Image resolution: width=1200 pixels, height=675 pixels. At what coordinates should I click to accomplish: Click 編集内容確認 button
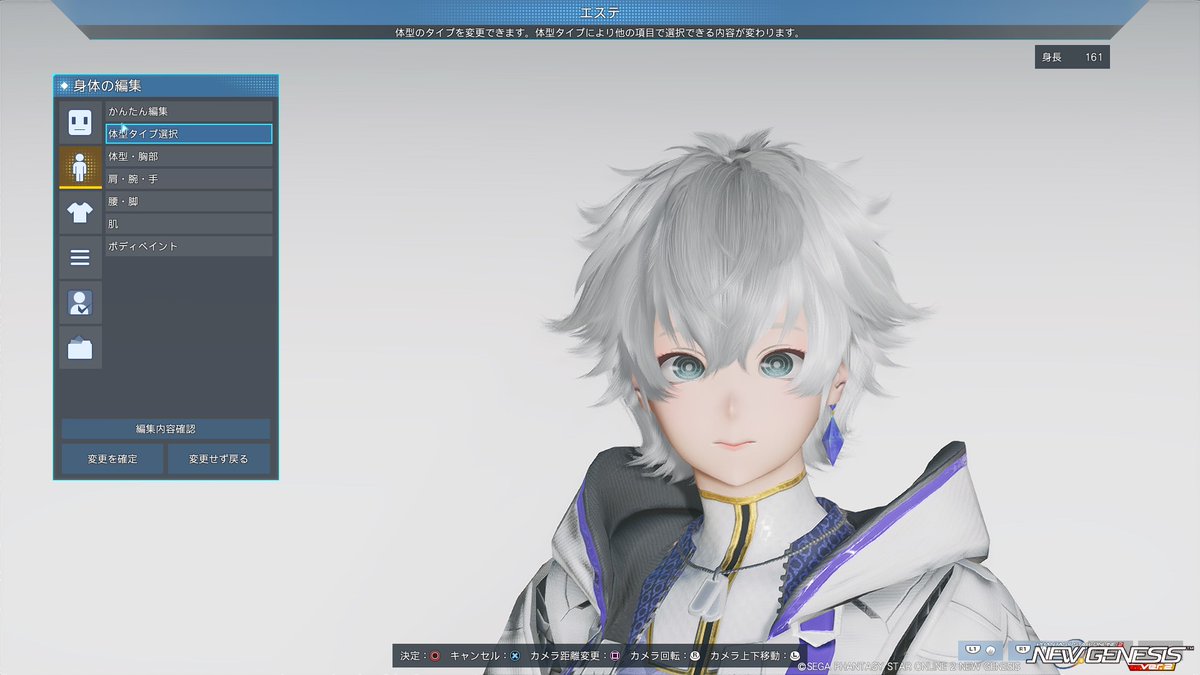pyautogui.click(x=166, y=429)
